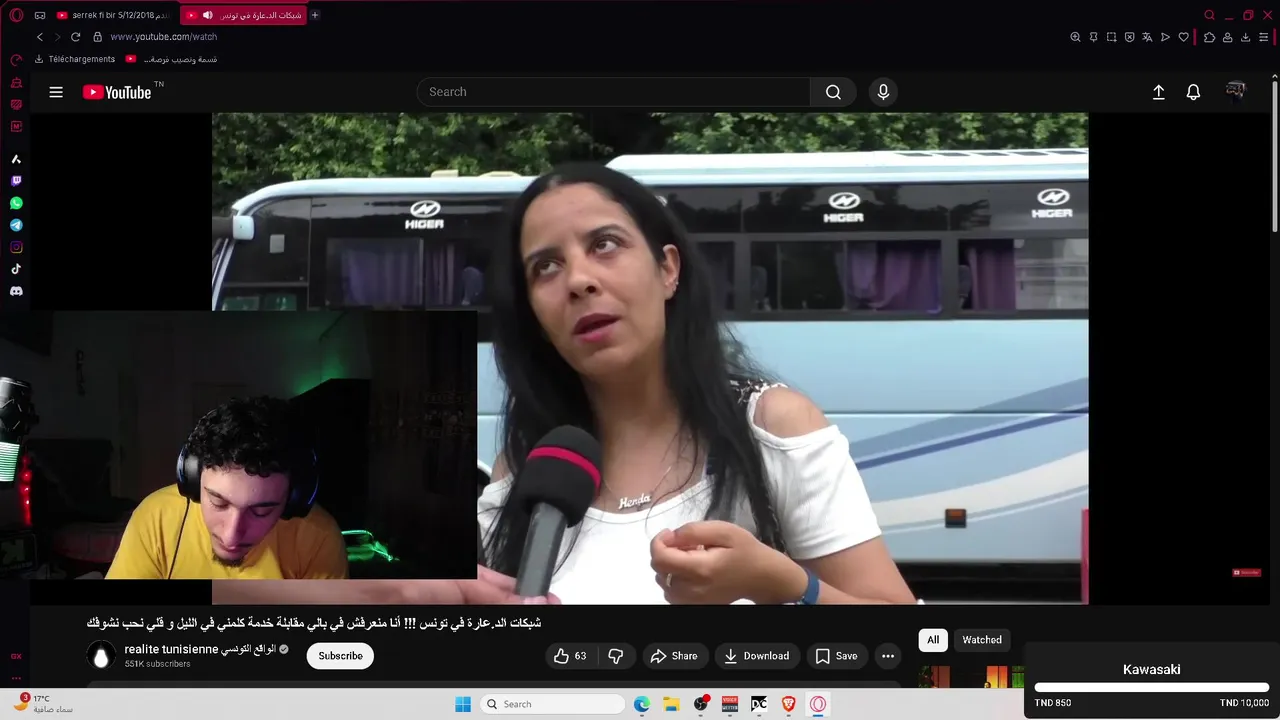
Task: Open the Aria AI sidebar icon
Action: point(16,159)
